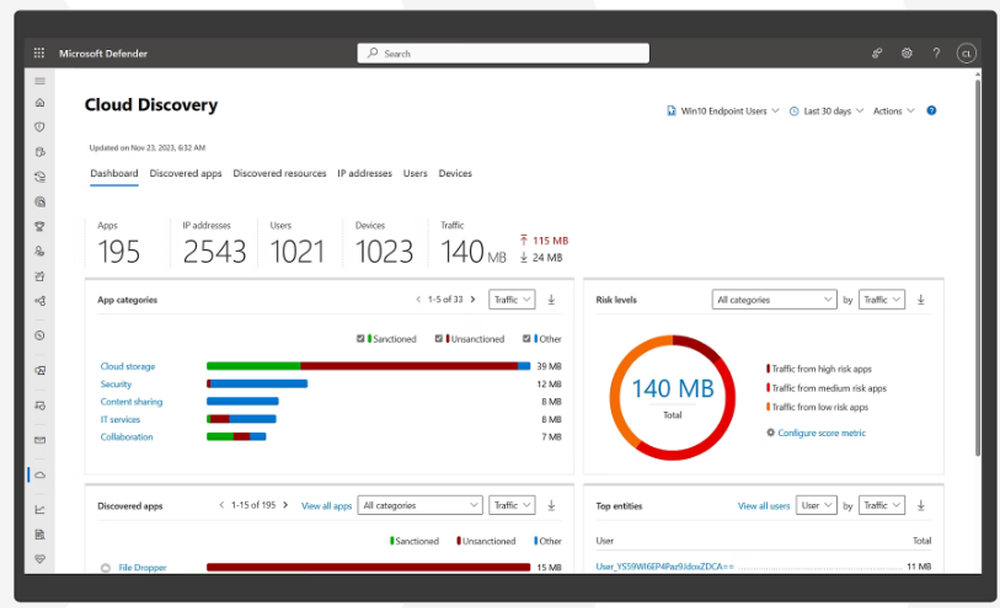This screenshot has width=1000, height=608.
Task: Open Risk levels Traffic dropdown
Action: (x=881, y=300)
